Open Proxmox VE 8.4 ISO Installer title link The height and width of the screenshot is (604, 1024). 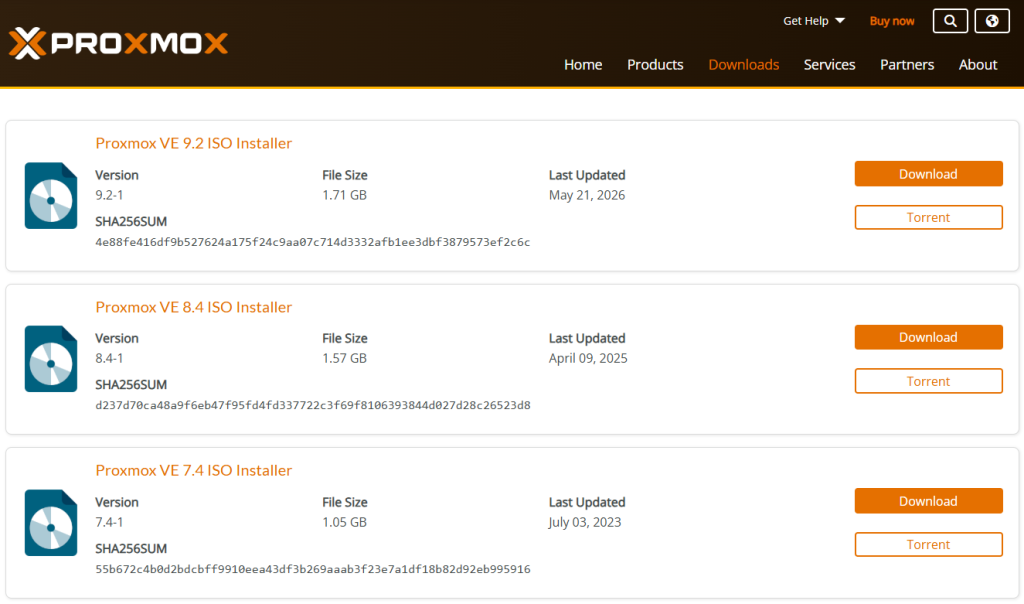193,307
